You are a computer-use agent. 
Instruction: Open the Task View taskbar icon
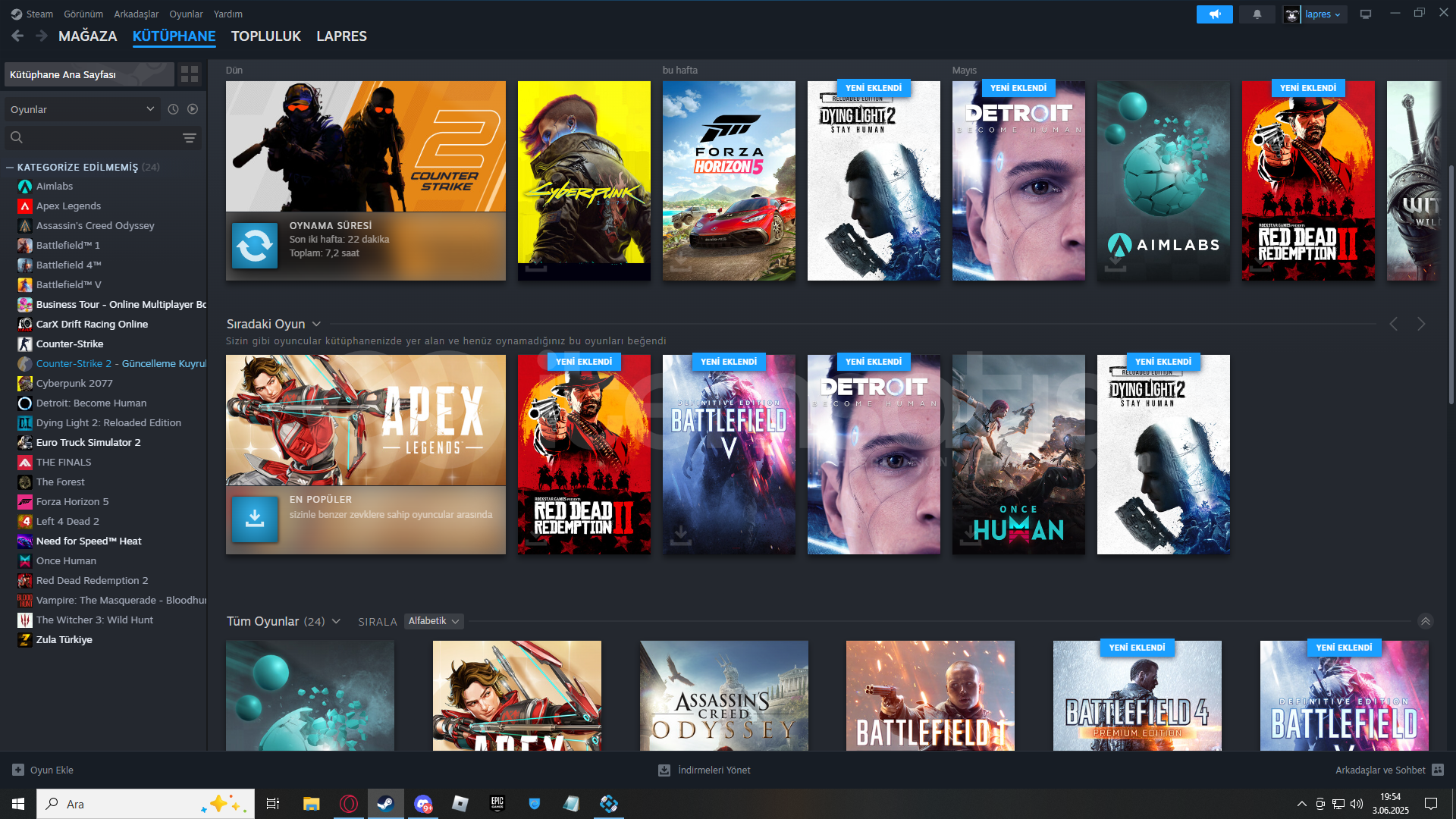pyautogui.click(x=273, y=804)
